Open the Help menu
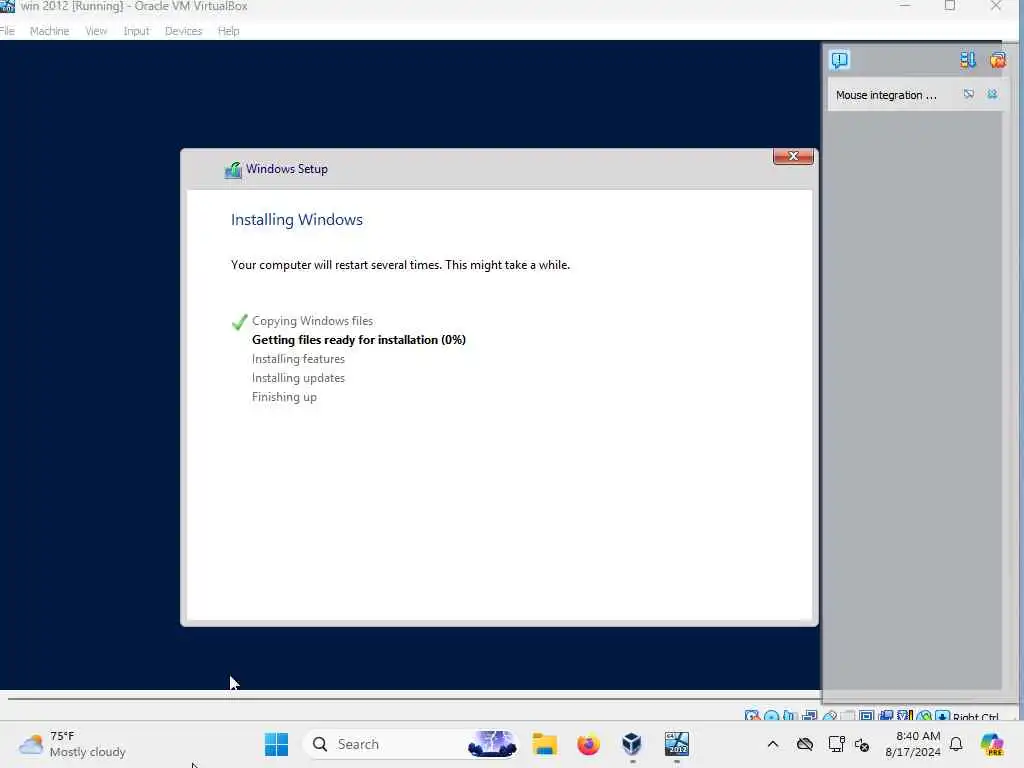This screenshot has height=768, width=1024. coord(229,31)
